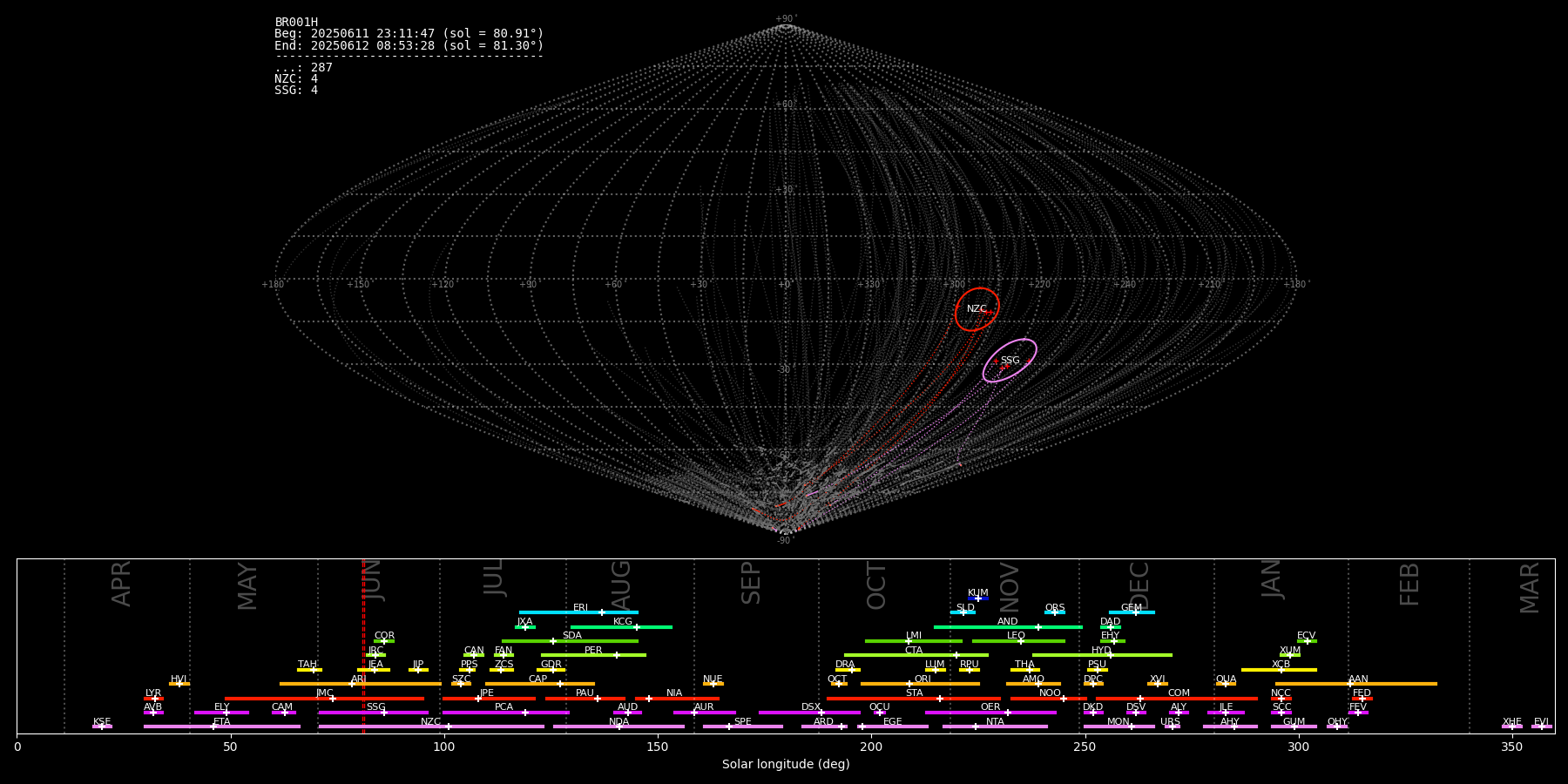Click the ECV shower label
1568x784 pixels.
pyautogui.click(x=1306, y=636)
